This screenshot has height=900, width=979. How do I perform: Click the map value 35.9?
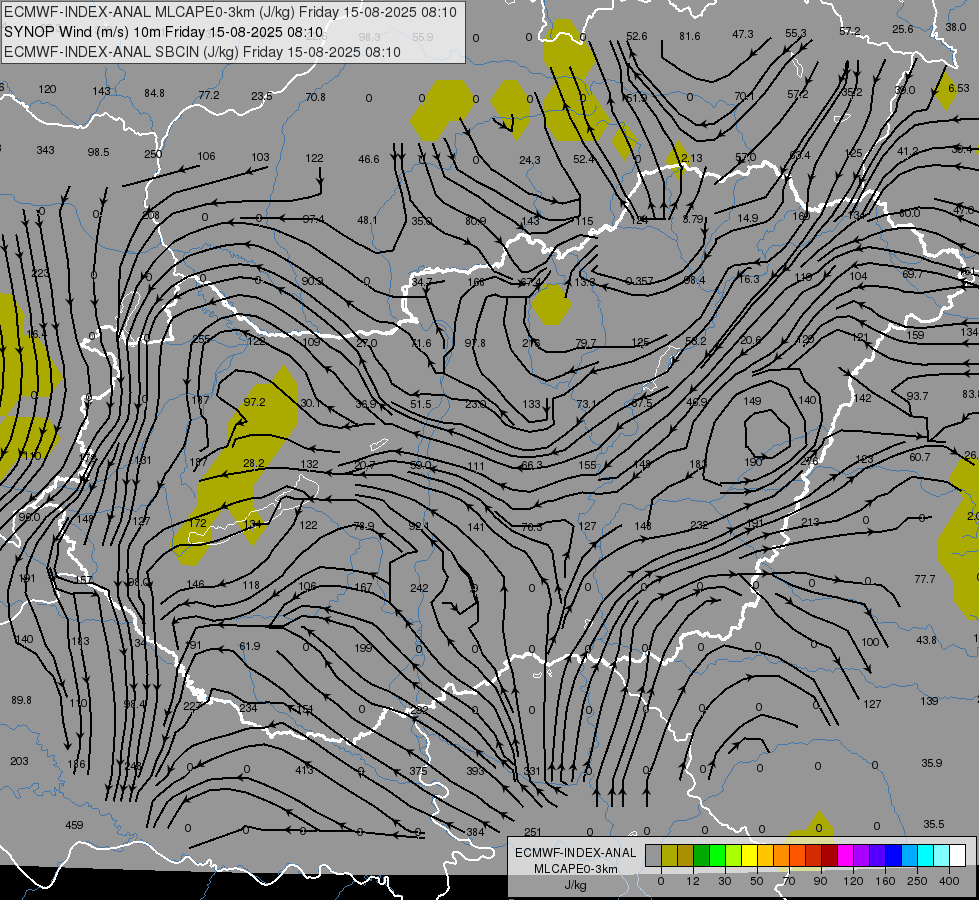(x=932, y=763)
